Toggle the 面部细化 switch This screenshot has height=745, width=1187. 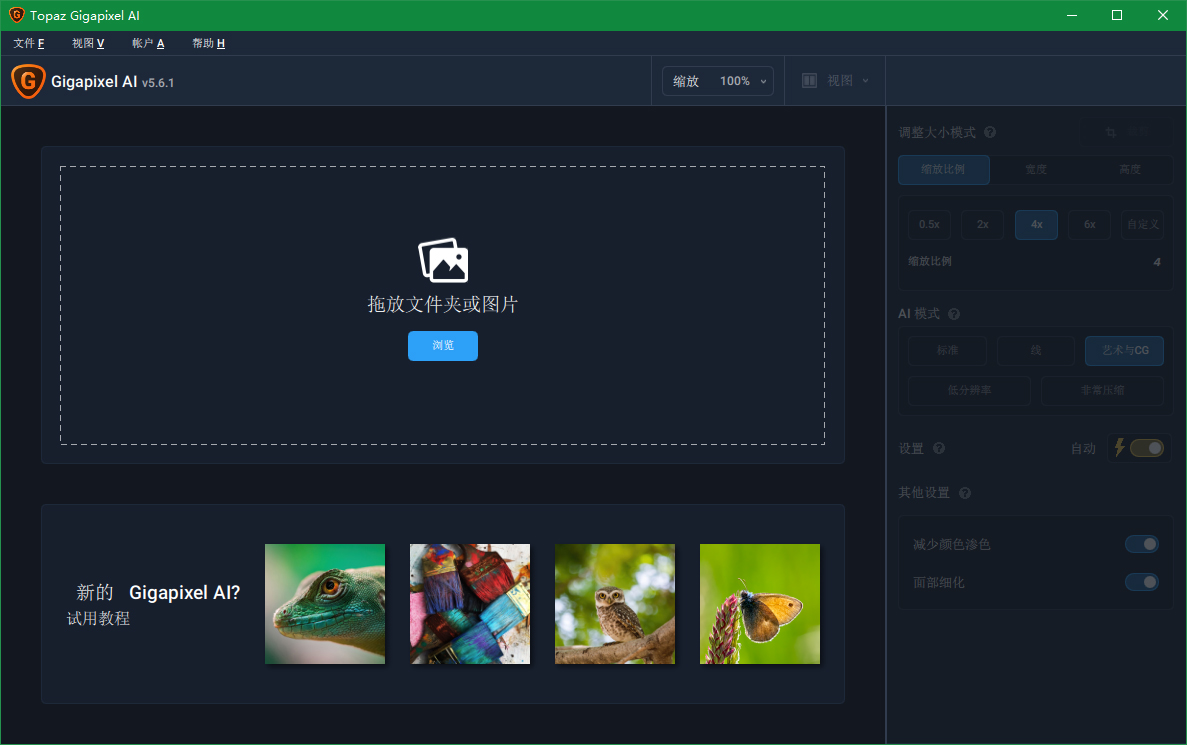(x=1142, y=581)
